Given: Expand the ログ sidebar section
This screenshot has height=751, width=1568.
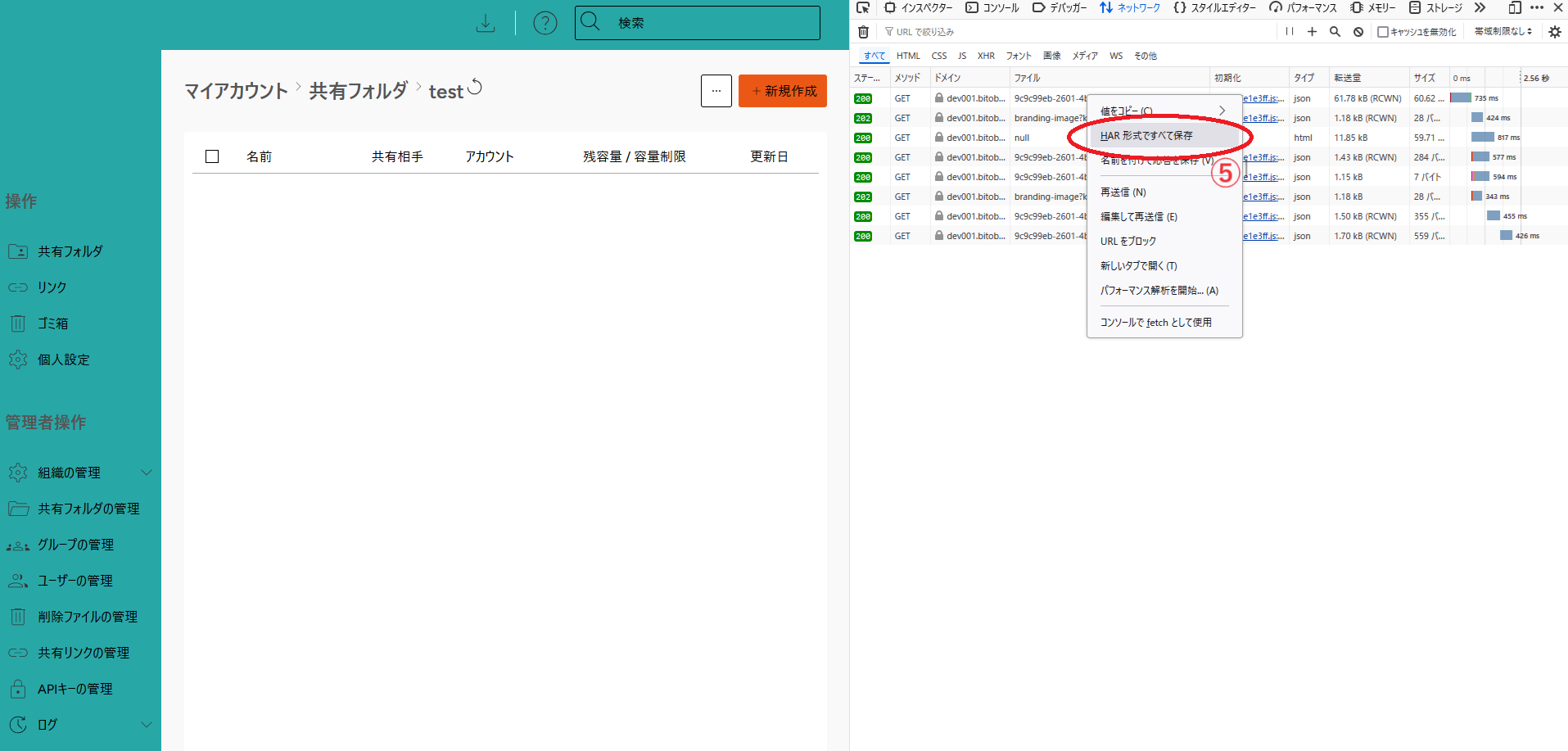Looking at the screenshot, I should (x=147, y=725).
